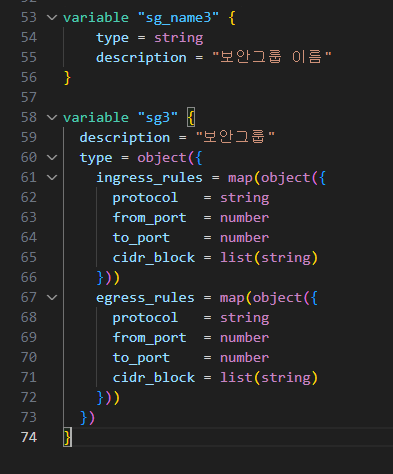Viewport: 393px width, 474px height.
Task: Click from_port key on line 63
Action: tap(149, 218)
